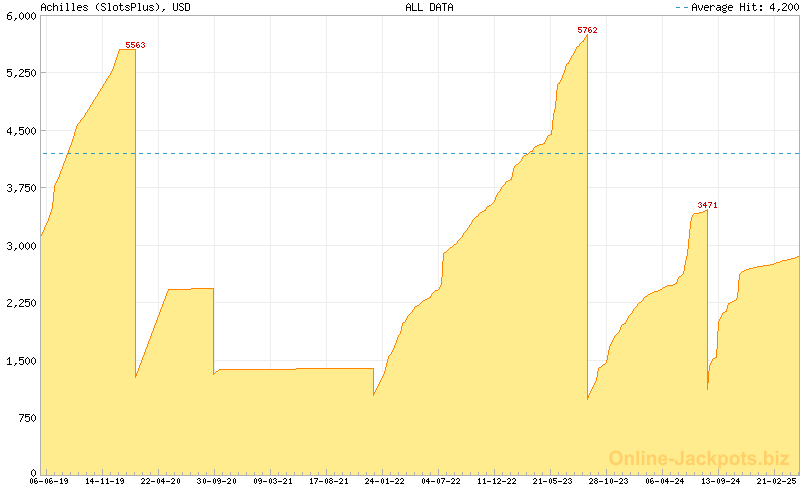This screenshot has height=490, width=800.
Task: Click the 28-10-23 date label
Action: coord(609,481)
